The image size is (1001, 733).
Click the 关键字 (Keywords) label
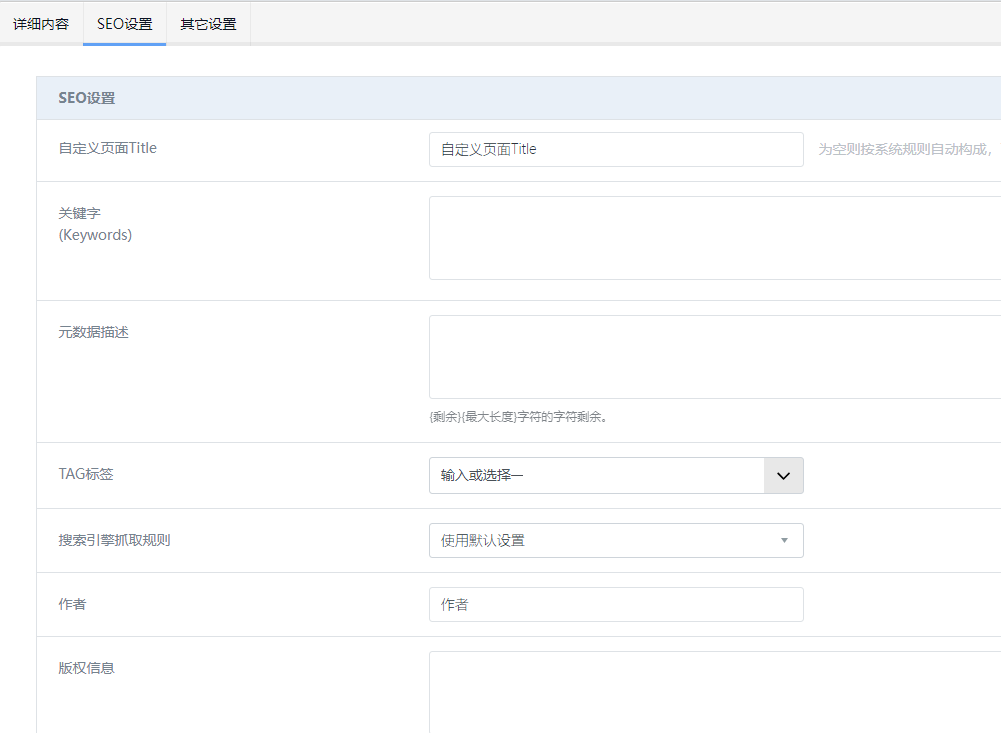click(x=95, y=224)
